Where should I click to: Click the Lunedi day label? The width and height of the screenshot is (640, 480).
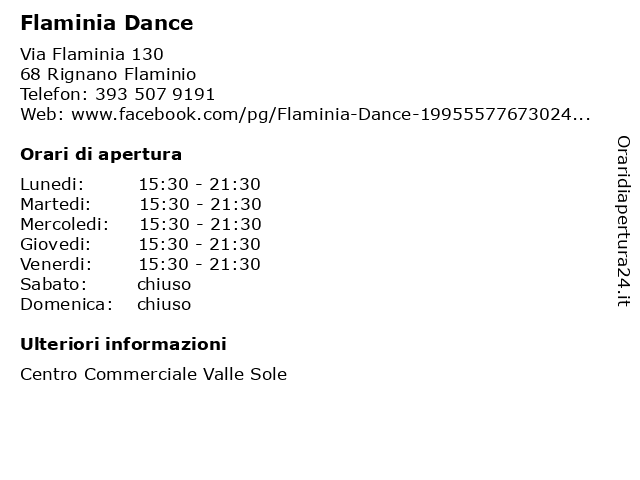pos(52,184)
